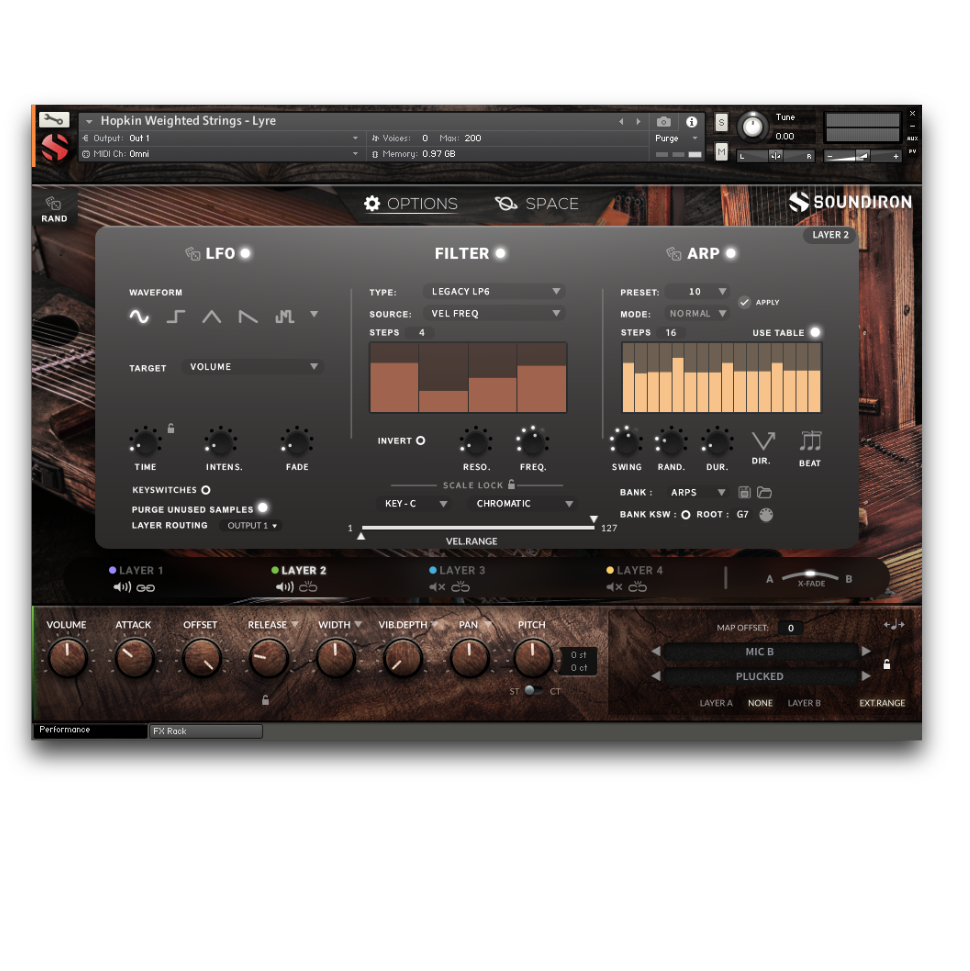Open the instrument info icon
The image size is (970, 971).
click(691, 121)
